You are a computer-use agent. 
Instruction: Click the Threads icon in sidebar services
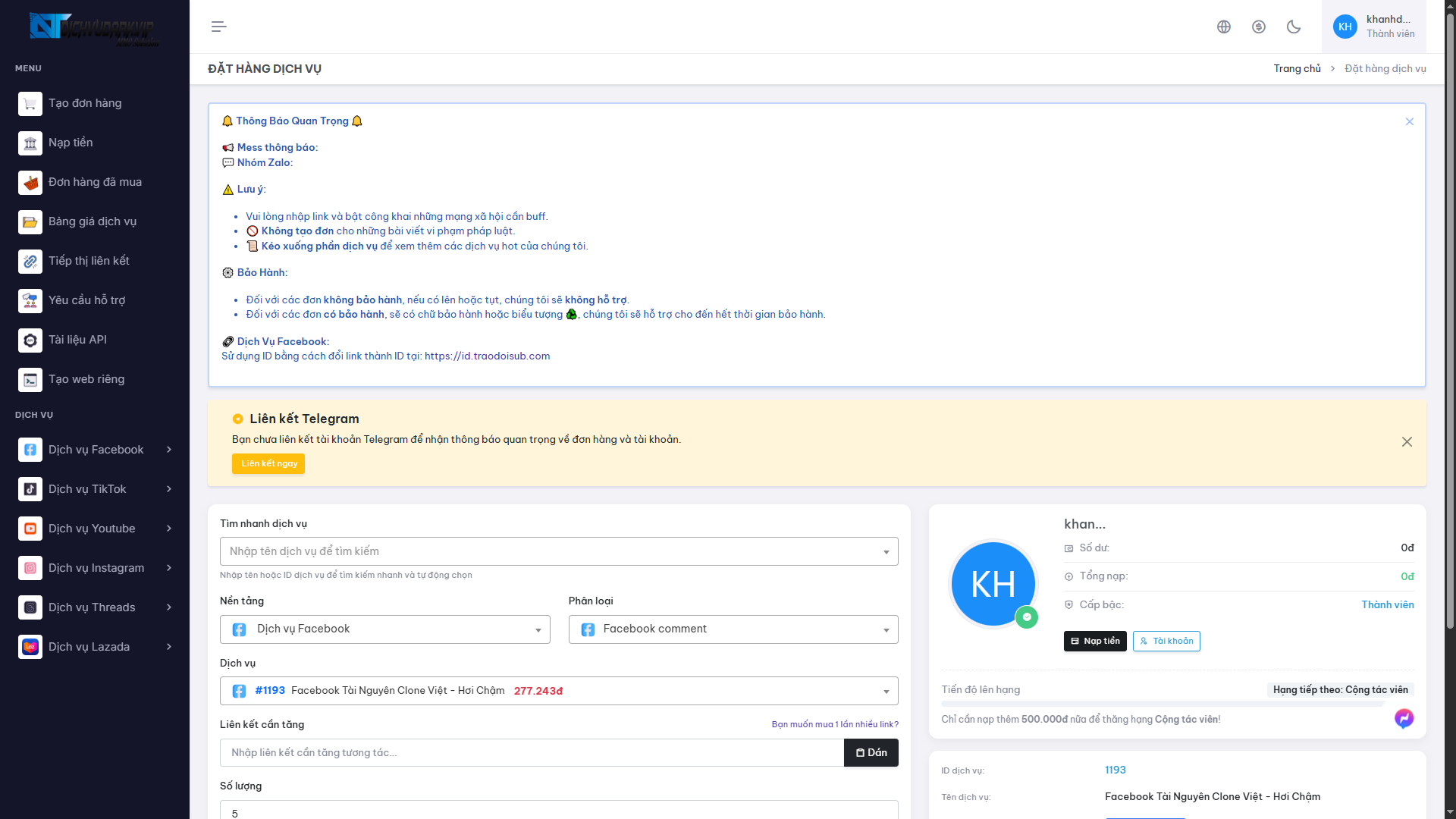(30, 607)
